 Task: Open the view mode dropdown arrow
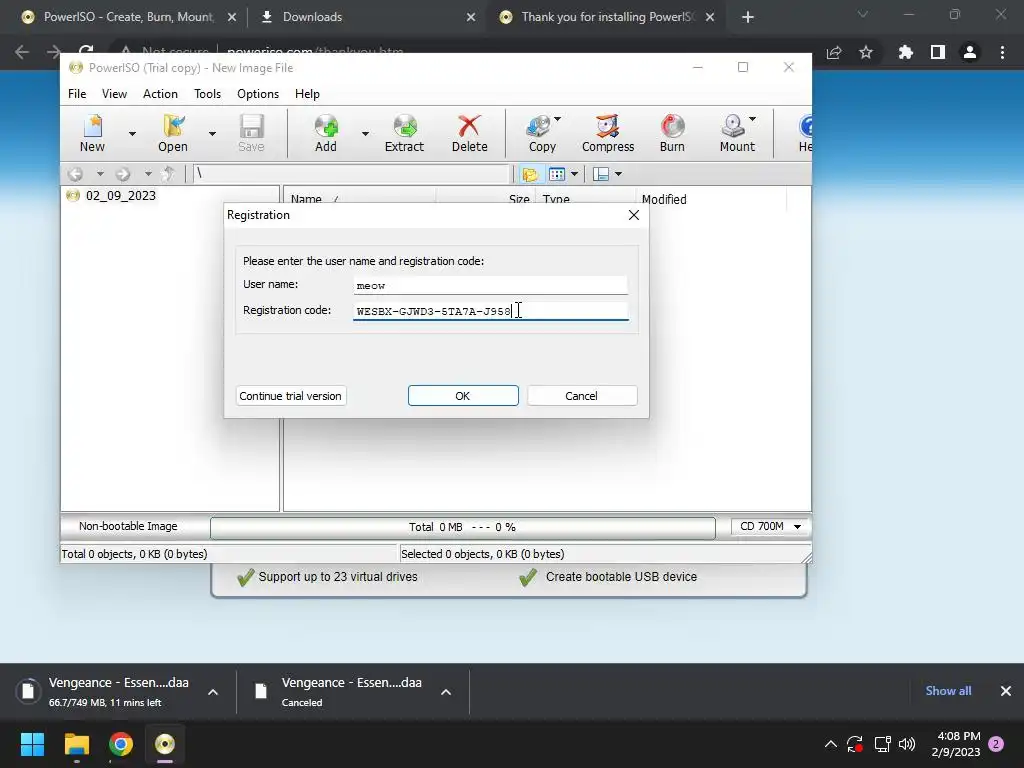(x=574, y=174)
